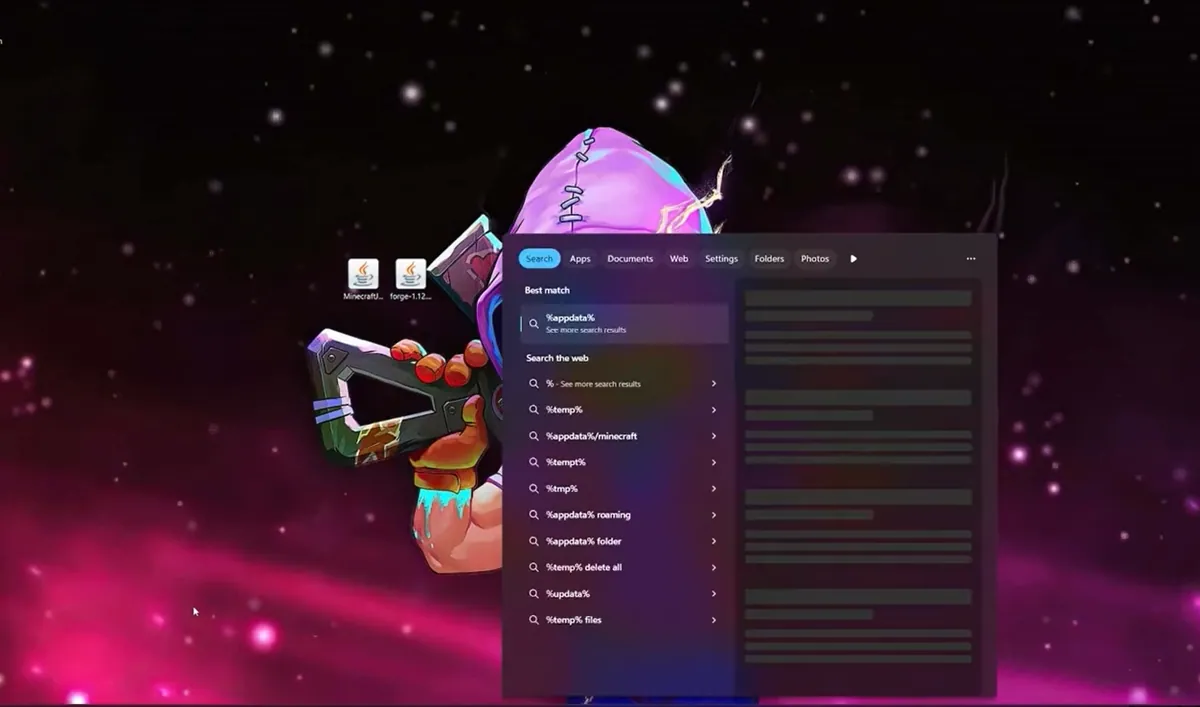This screenshot has height=707, width=1200.
Task: Switch to the Settings filter tab
Action: (x=721, y=259)
